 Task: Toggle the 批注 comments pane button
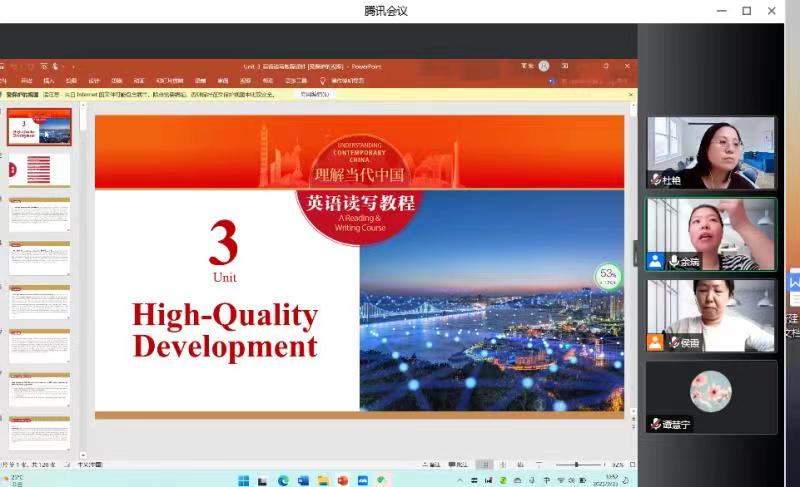458,465
